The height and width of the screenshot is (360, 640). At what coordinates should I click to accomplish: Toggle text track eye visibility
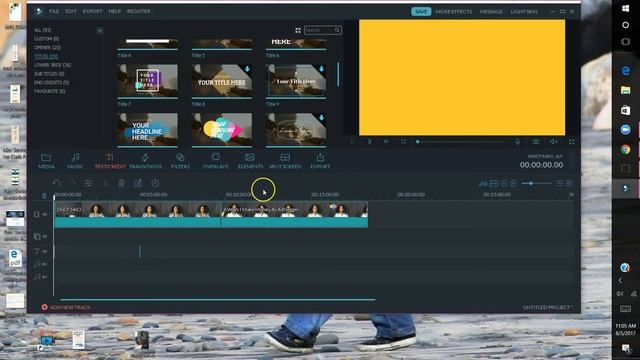point(45,251)
